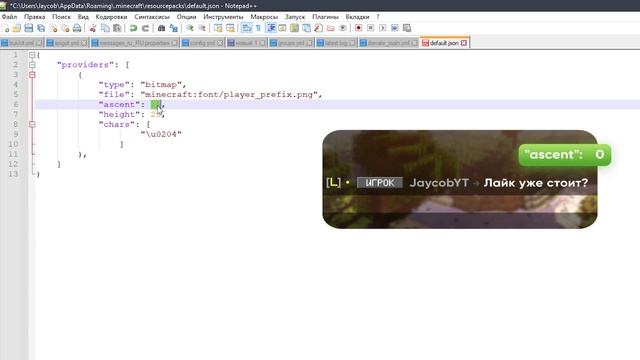Paste clipboard using the toolbar paste icon
Viewport: 640px width, 360px height.
(x=117, y=28)
